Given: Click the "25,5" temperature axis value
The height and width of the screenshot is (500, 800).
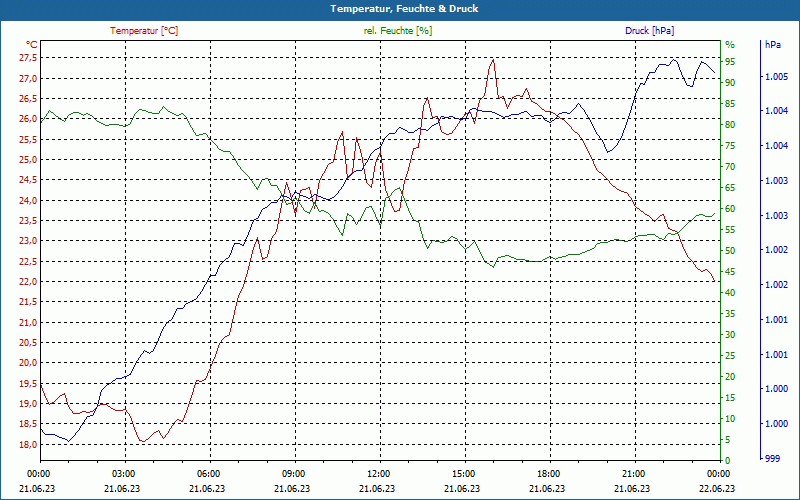Looking at the screenshot, I should click(28, 139).
